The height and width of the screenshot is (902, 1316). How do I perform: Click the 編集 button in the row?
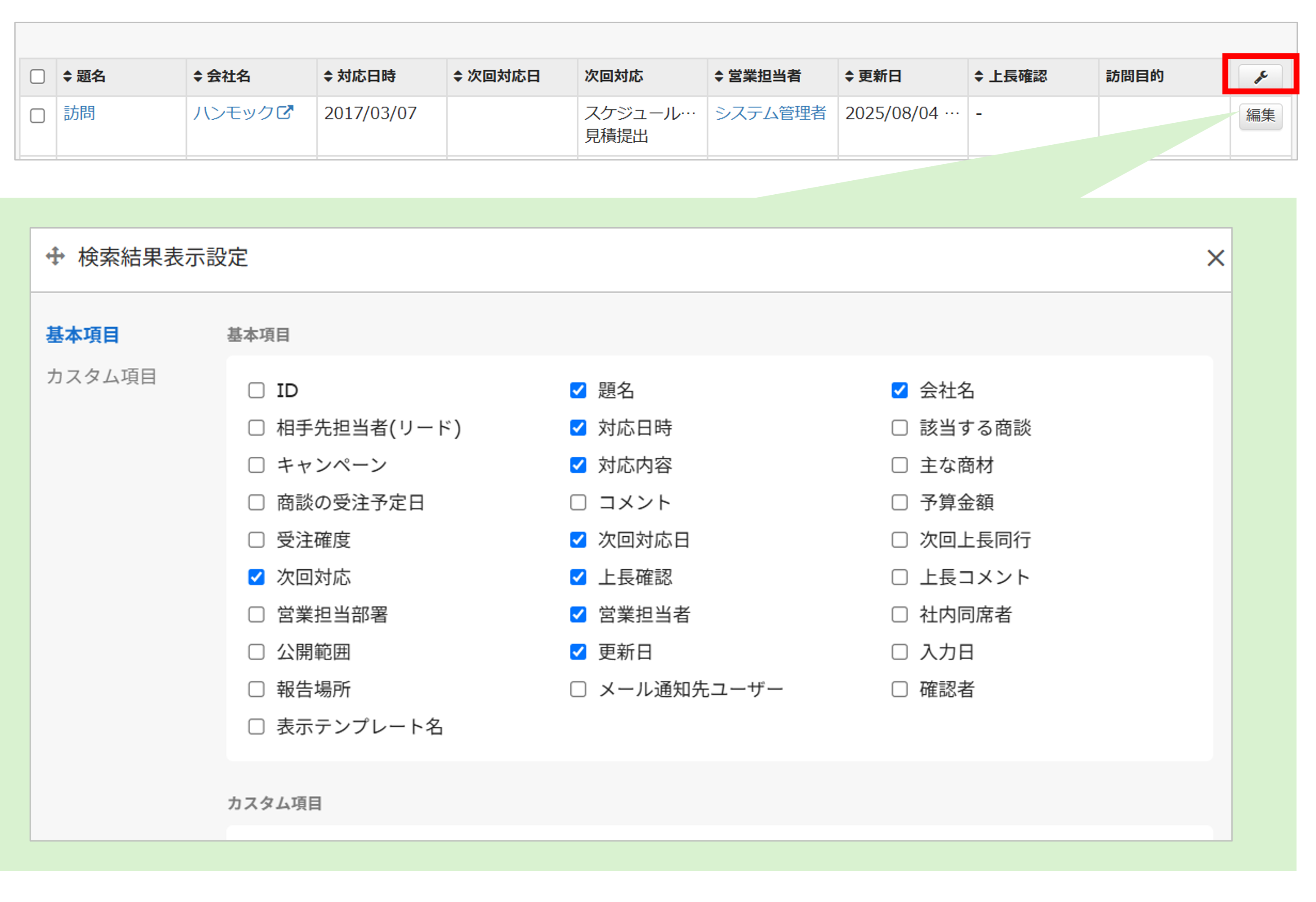(1260, 116)
